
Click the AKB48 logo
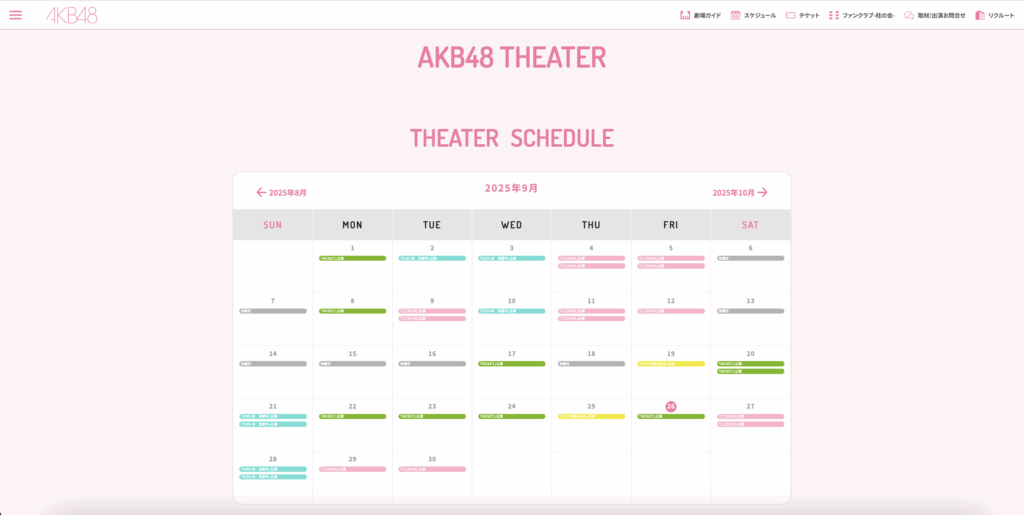[72, 15]
